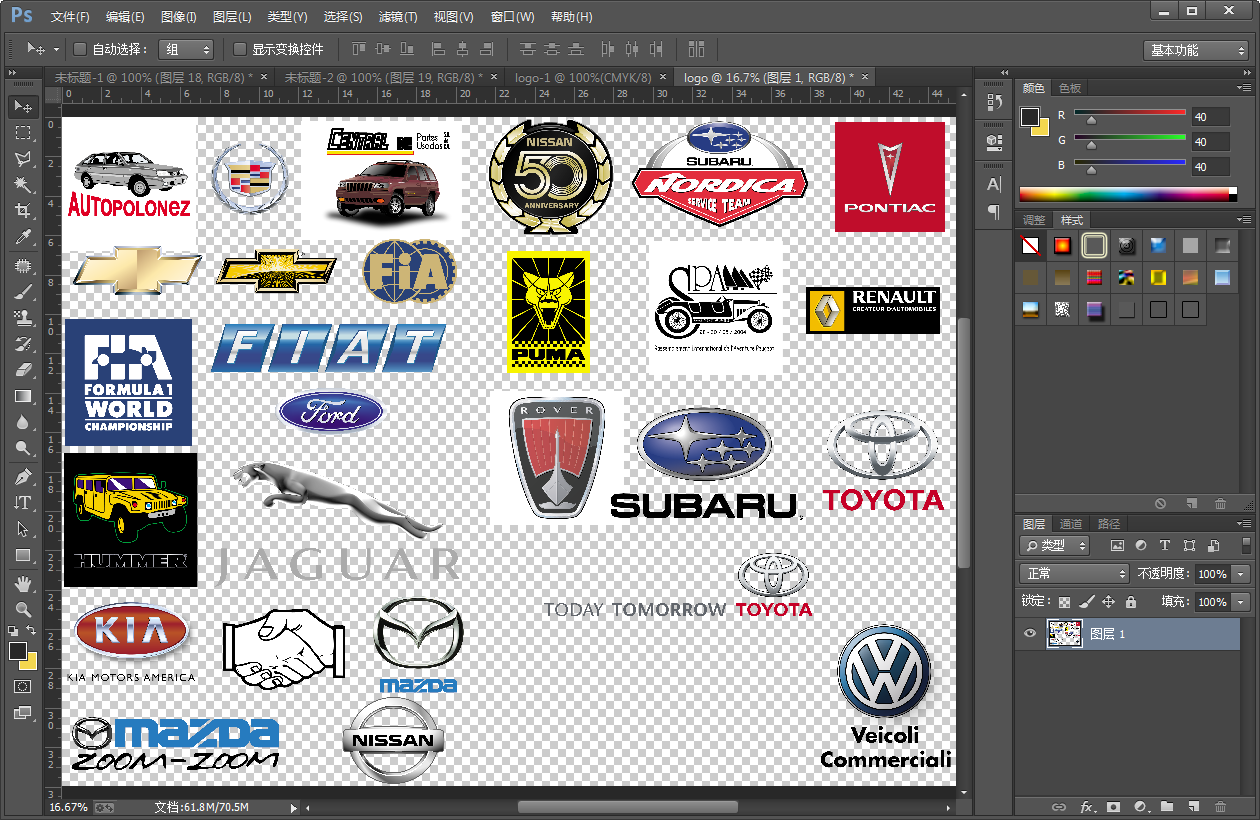Viewport: 1260px width, 820px height.
Task: Select the Clone Stamp tool
Action: pyautogui.click(x=23, y=318)
